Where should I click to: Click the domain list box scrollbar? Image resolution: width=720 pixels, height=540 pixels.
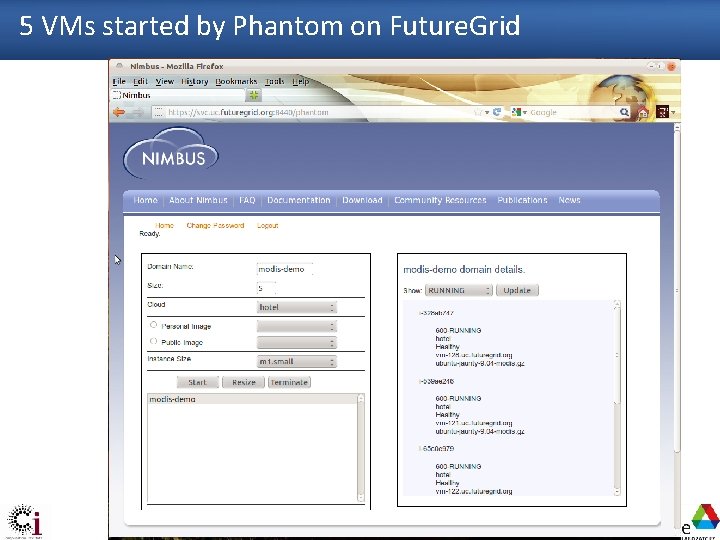pos(360,448)
